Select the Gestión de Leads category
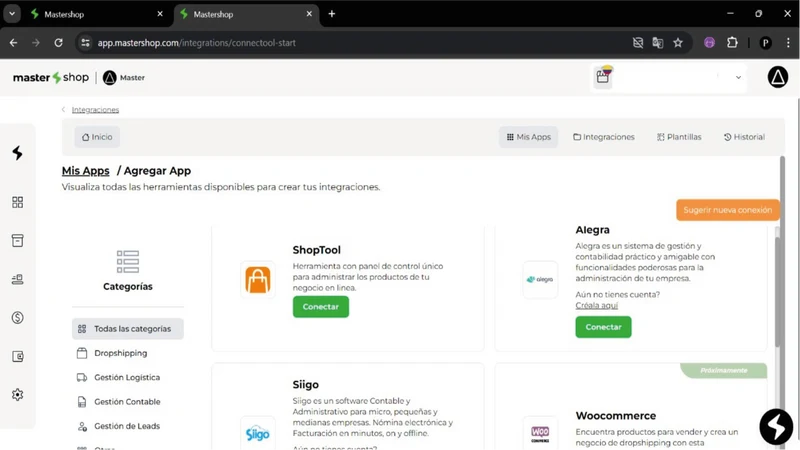The height and width of the screenshot is (450, 800). click(x=118, y=426)
